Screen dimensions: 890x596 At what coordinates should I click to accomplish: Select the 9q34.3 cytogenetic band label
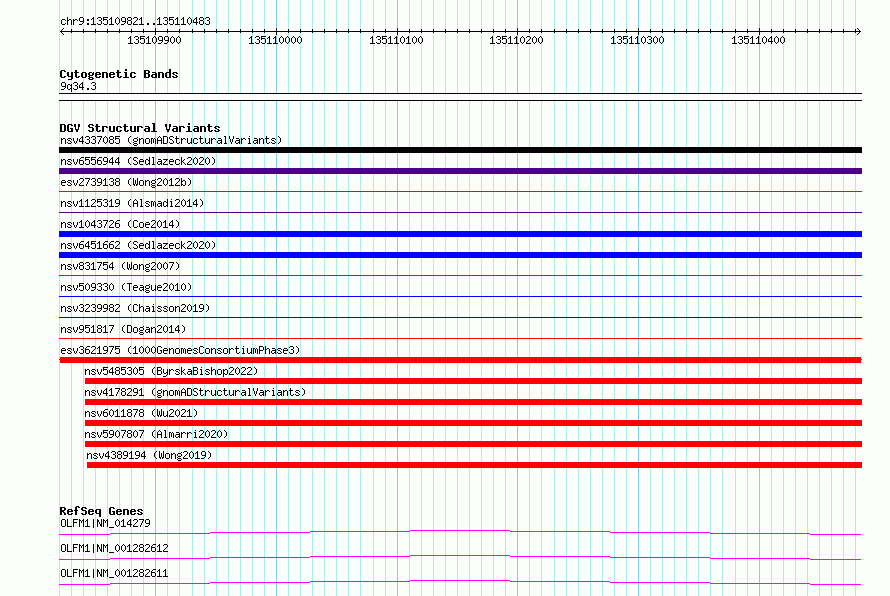pos(78,86)
